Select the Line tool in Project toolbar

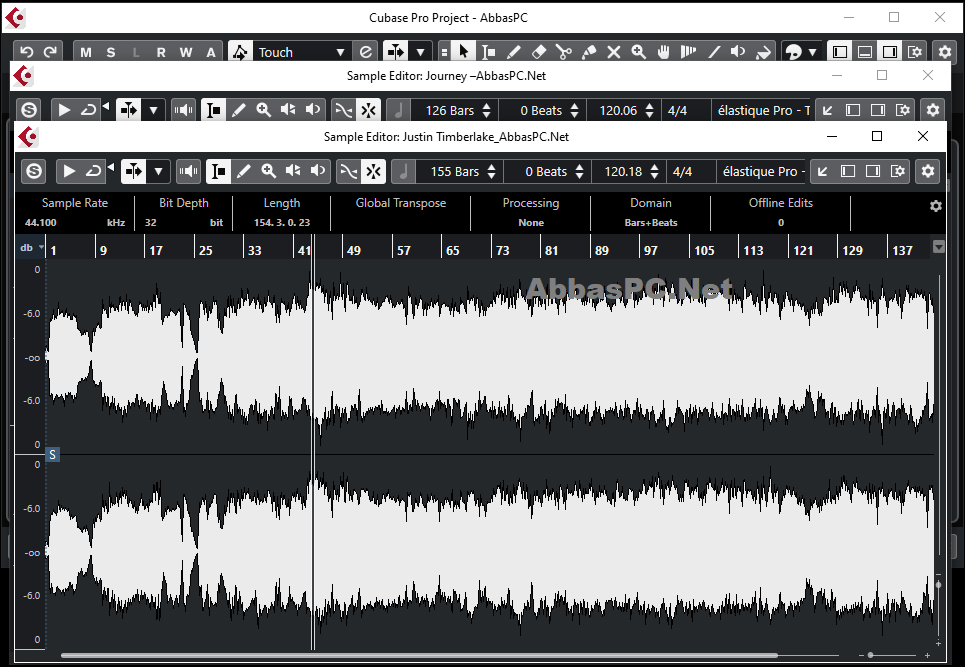(714, 52)
